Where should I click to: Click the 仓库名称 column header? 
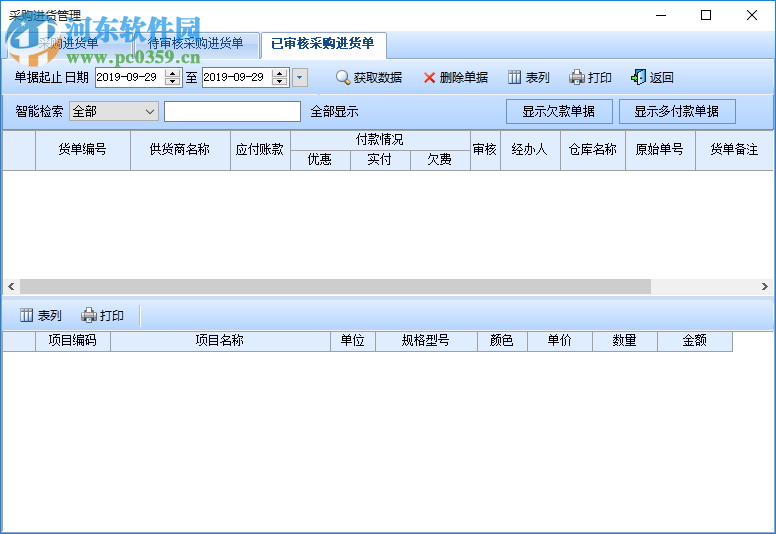point(592,150)
